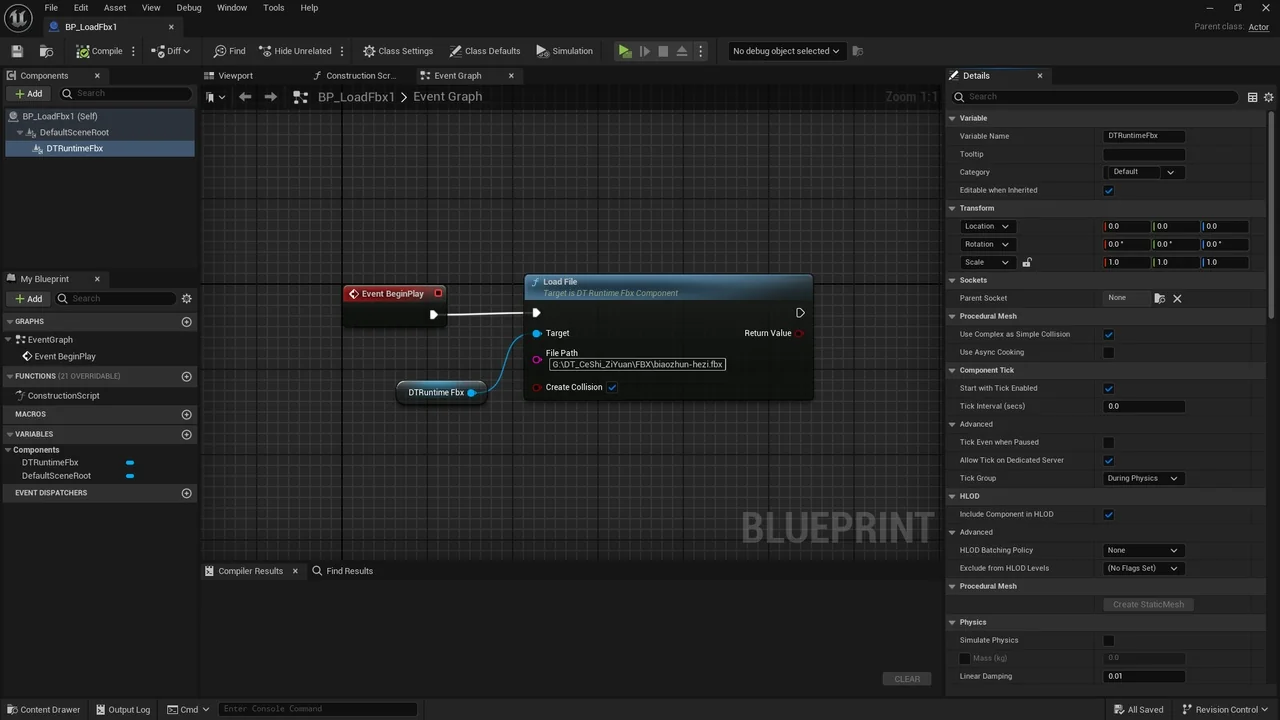Add a new function with plus icon
Image resolution: width=1280 pixels, height=720 pixels.
[186, 377]
